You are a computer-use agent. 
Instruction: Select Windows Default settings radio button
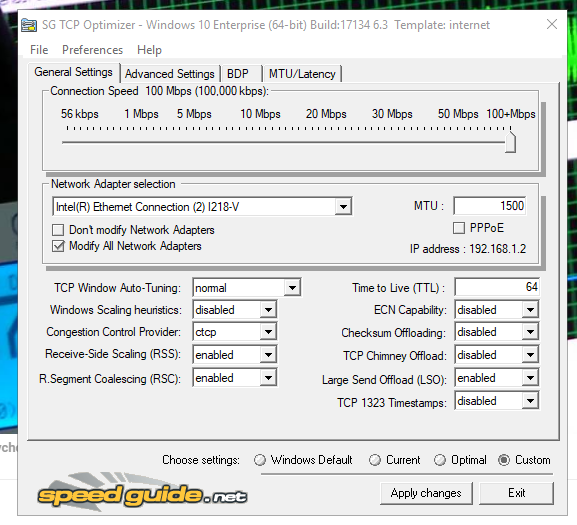tap(260, 460)
